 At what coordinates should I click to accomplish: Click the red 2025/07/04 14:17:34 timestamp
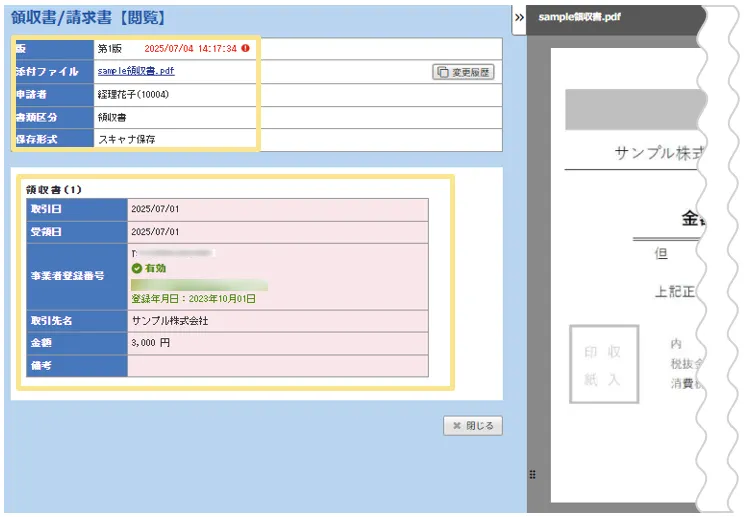pos(190,48)
